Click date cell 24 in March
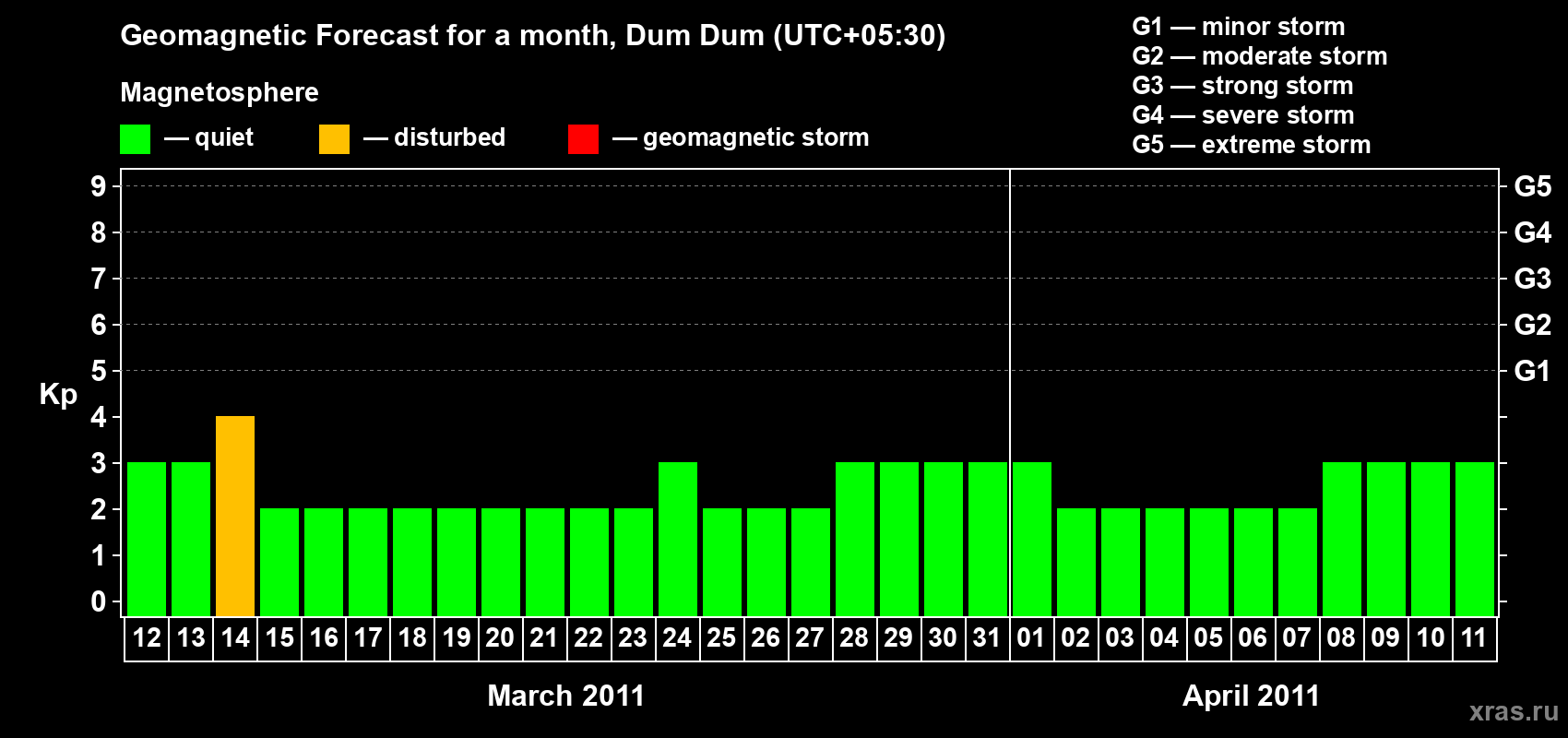 (678, 638)
